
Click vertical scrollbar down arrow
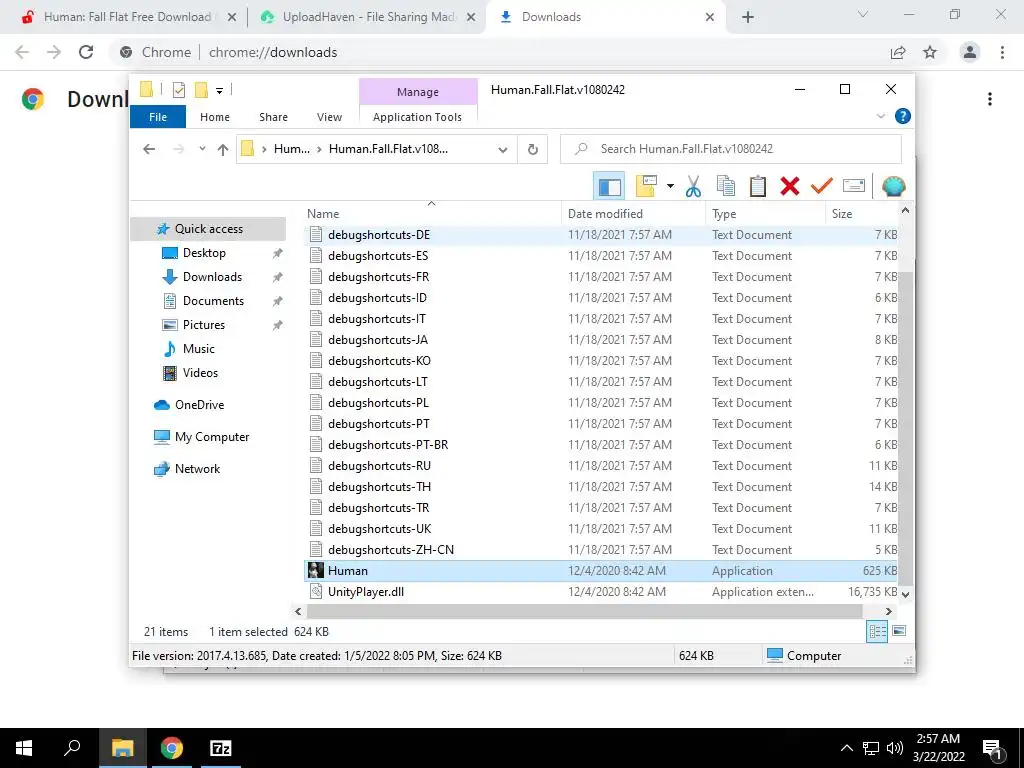(905, 594)
